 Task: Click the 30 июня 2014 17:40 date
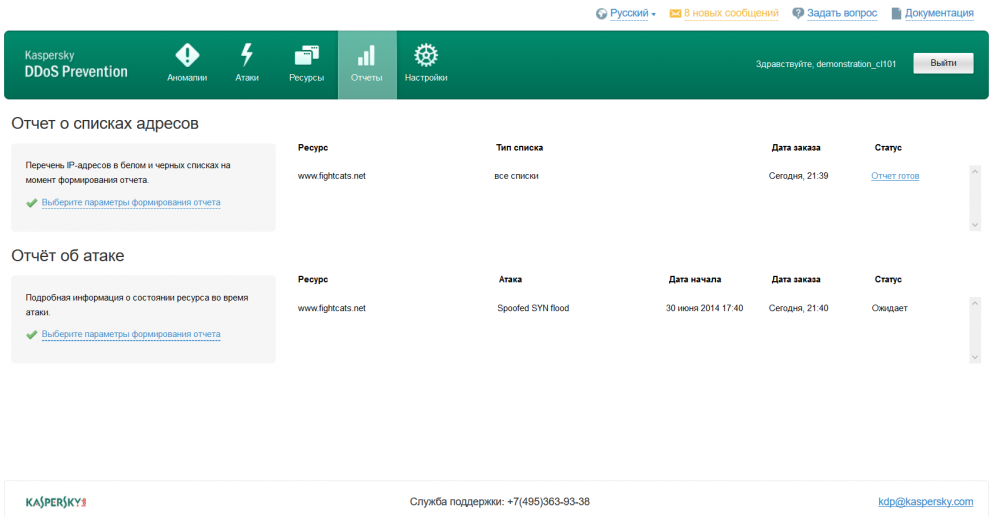click(704, 308)
